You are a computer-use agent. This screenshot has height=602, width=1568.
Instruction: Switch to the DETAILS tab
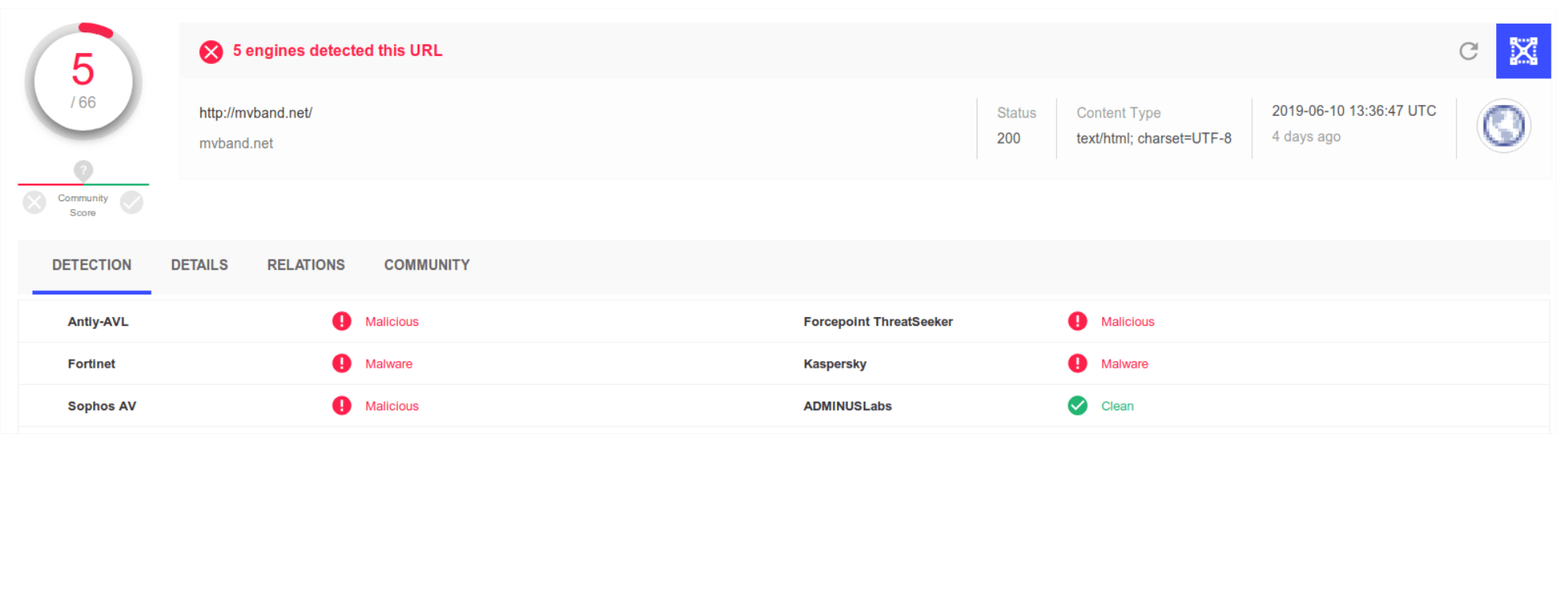pos(199,266)
